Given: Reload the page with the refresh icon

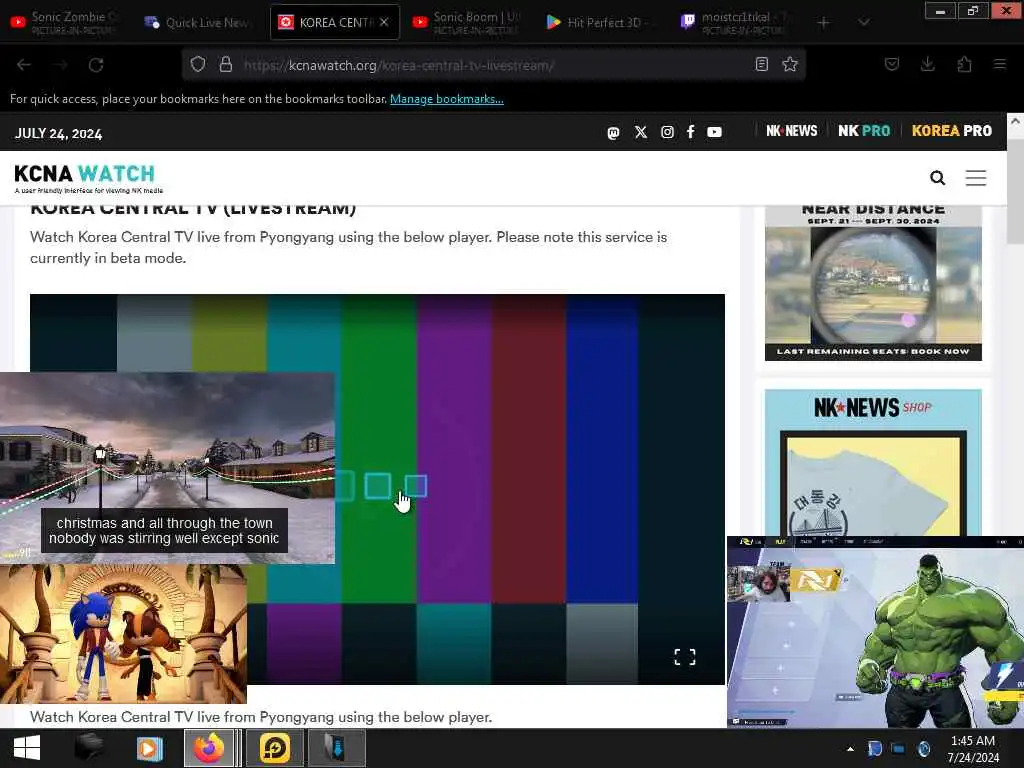Looking at the screenshot, I should (x=96, y=65).
